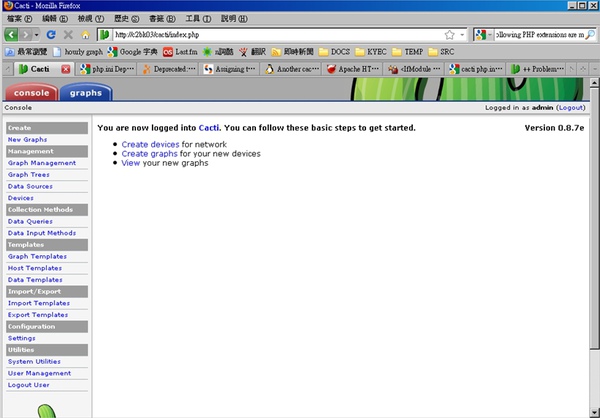Click into the Google search box
Viewport: 600px width, 418px height.
click(x=540, y=35)
